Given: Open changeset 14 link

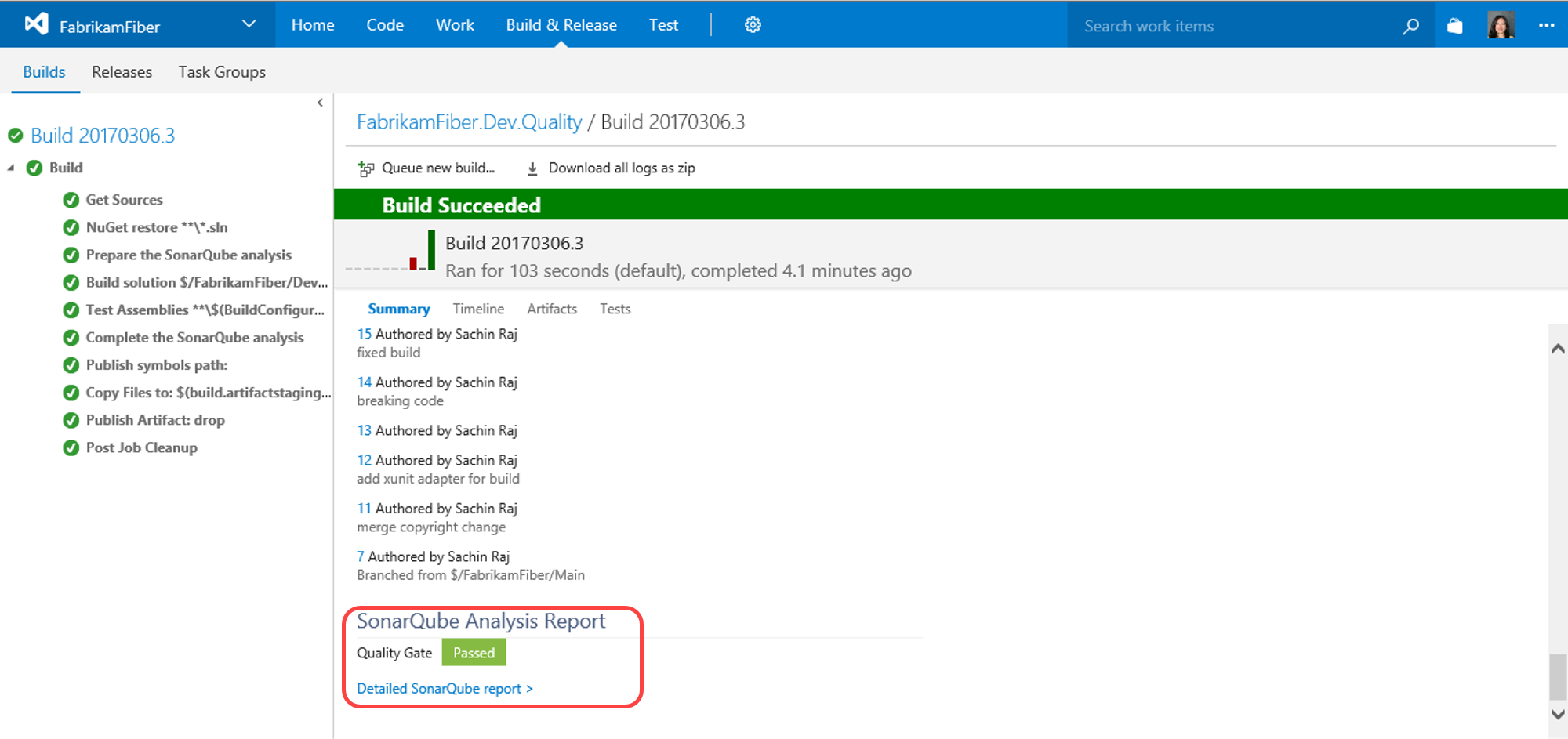Looking at the screenshot, I should click(x=364, y=382).
